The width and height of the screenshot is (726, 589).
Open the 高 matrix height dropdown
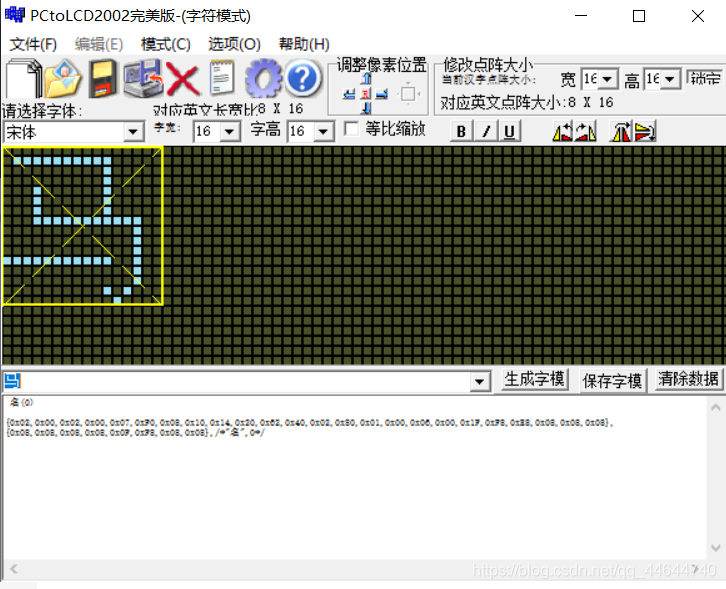click(x=670, y=79)
